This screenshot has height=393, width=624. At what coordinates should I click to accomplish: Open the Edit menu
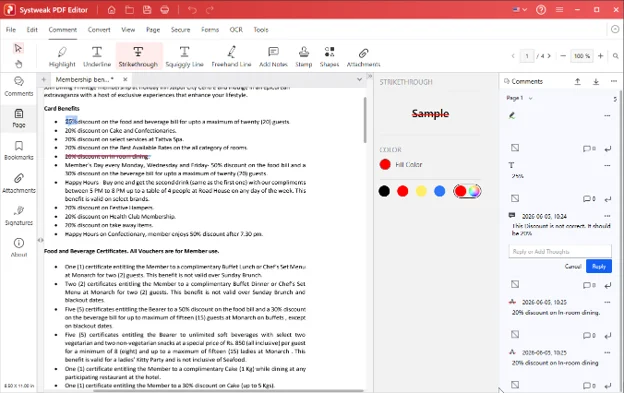[x=32, y=29]
